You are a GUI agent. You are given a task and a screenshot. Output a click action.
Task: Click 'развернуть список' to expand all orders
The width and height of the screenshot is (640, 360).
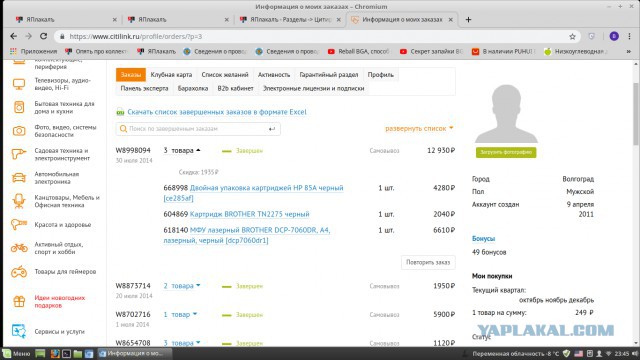(419, 129)
